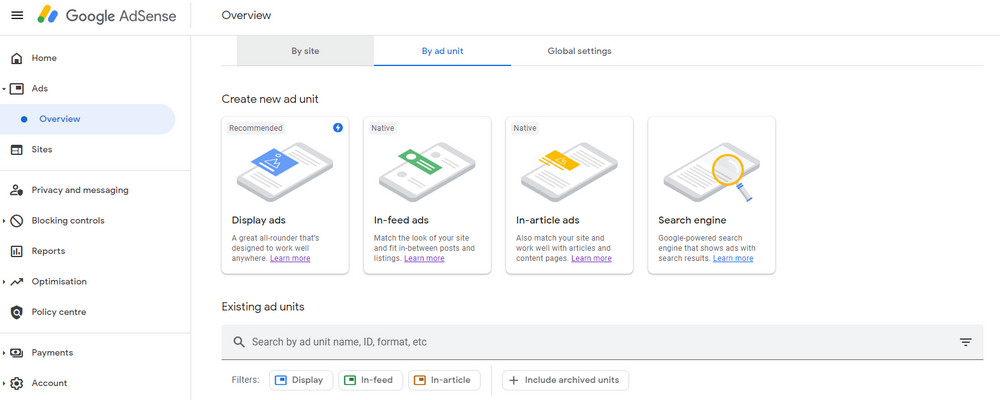Toggle the In-article filter chip
The width and height of the screenshot is (1000, 400).
click(x=444, y=380)
